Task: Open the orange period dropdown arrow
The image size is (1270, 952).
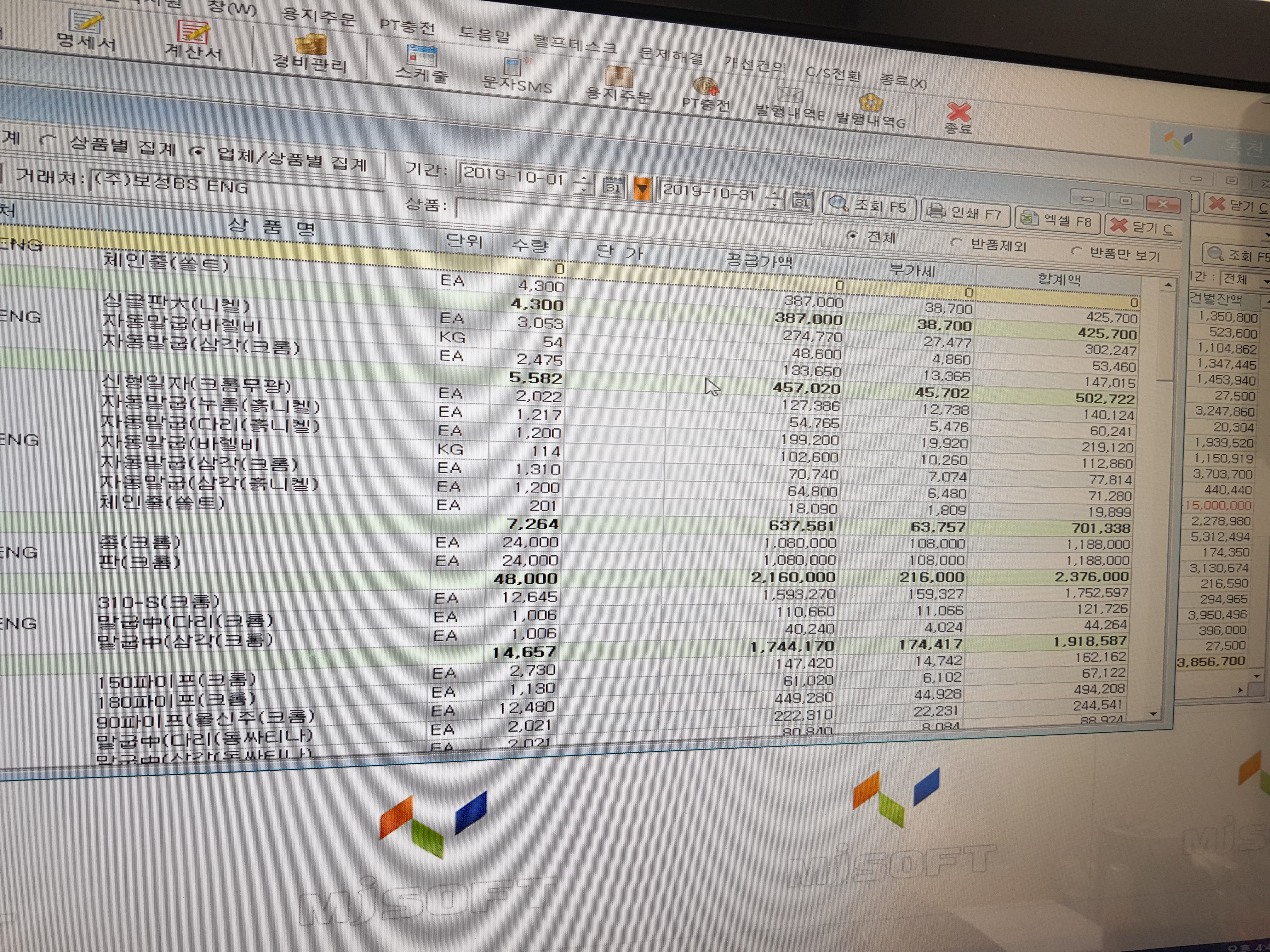Action: click(643, 189)
